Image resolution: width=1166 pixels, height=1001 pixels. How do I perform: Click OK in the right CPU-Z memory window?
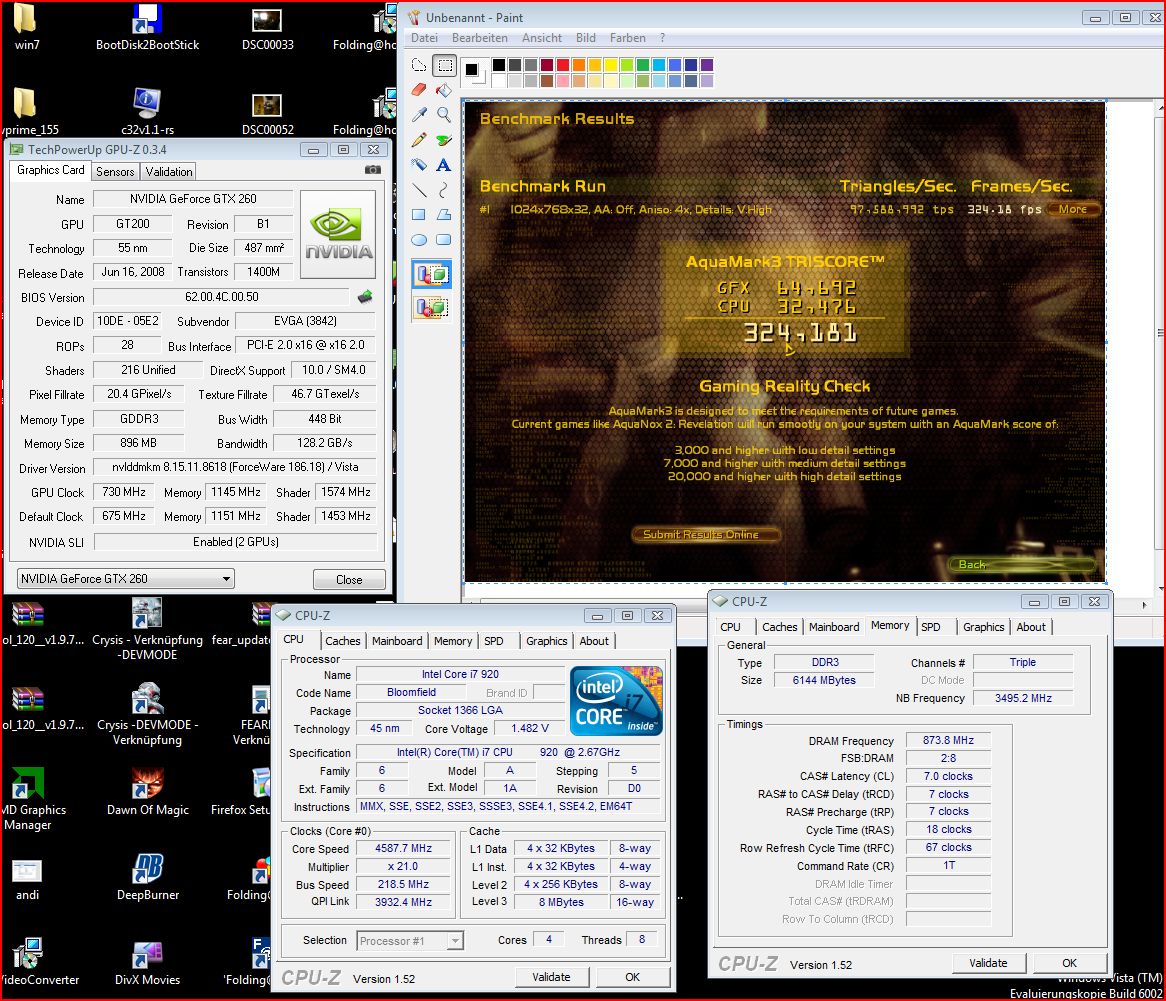tap(1069, 963)
